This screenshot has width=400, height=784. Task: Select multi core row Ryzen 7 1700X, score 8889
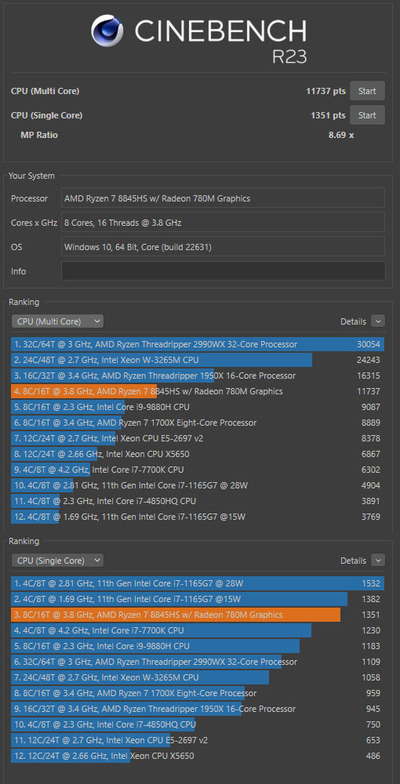tap(198, 422)
